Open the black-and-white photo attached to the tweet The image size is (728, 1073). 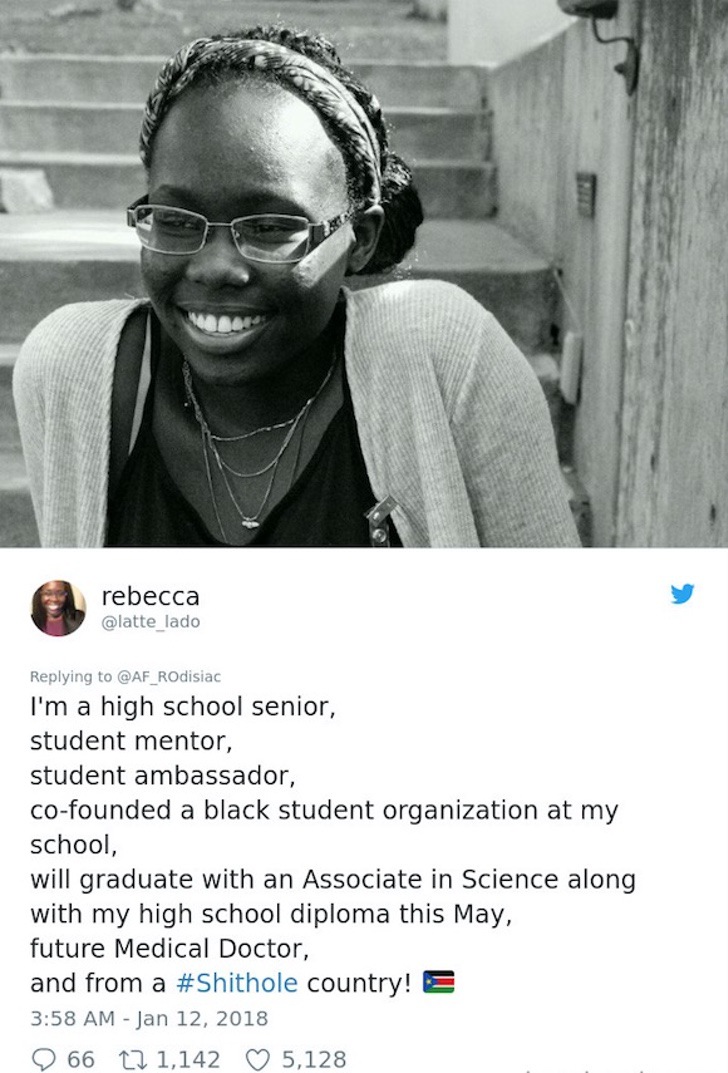click(364, 274)
